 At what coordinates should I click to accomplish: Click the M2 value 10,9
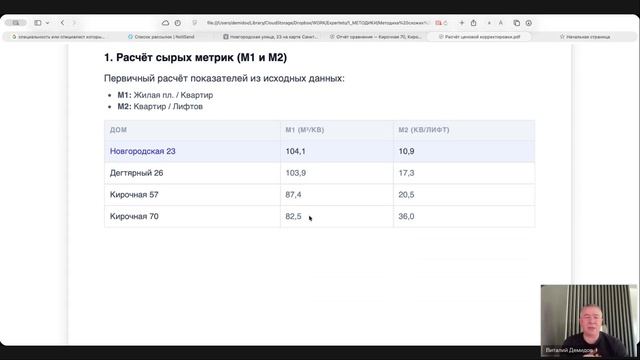tap(406, 151)
